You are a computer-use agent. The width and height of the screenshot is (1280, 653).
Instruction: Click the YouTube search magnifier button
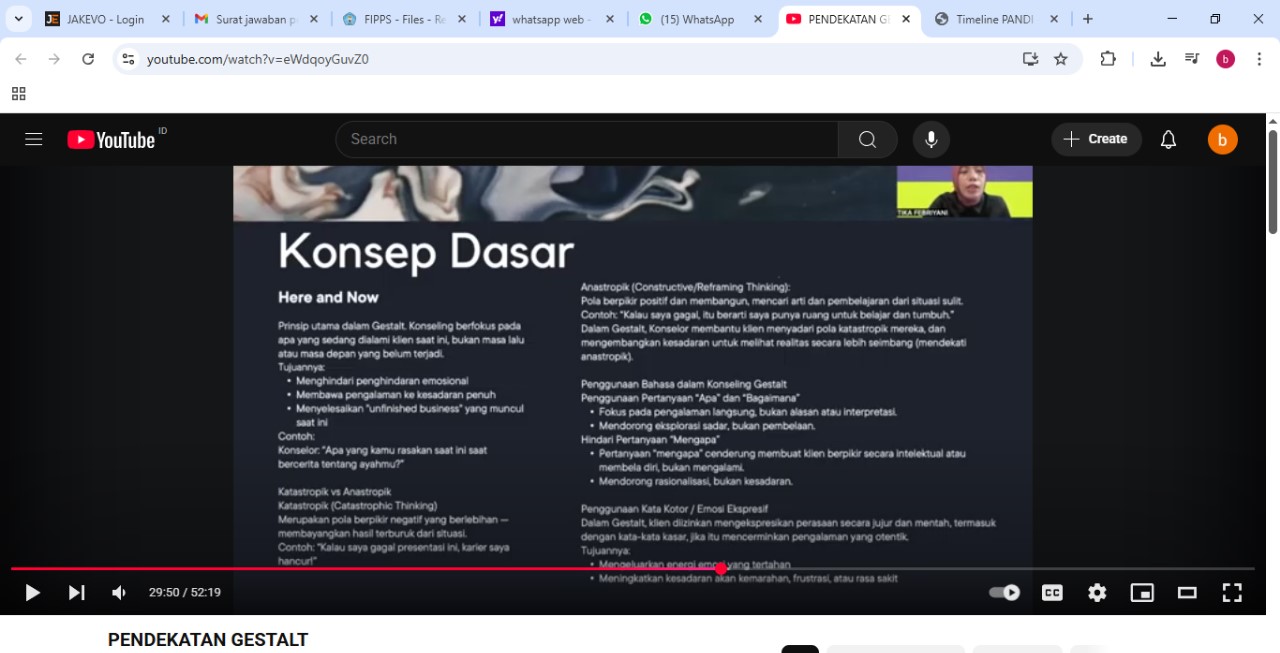click(867, 139)
